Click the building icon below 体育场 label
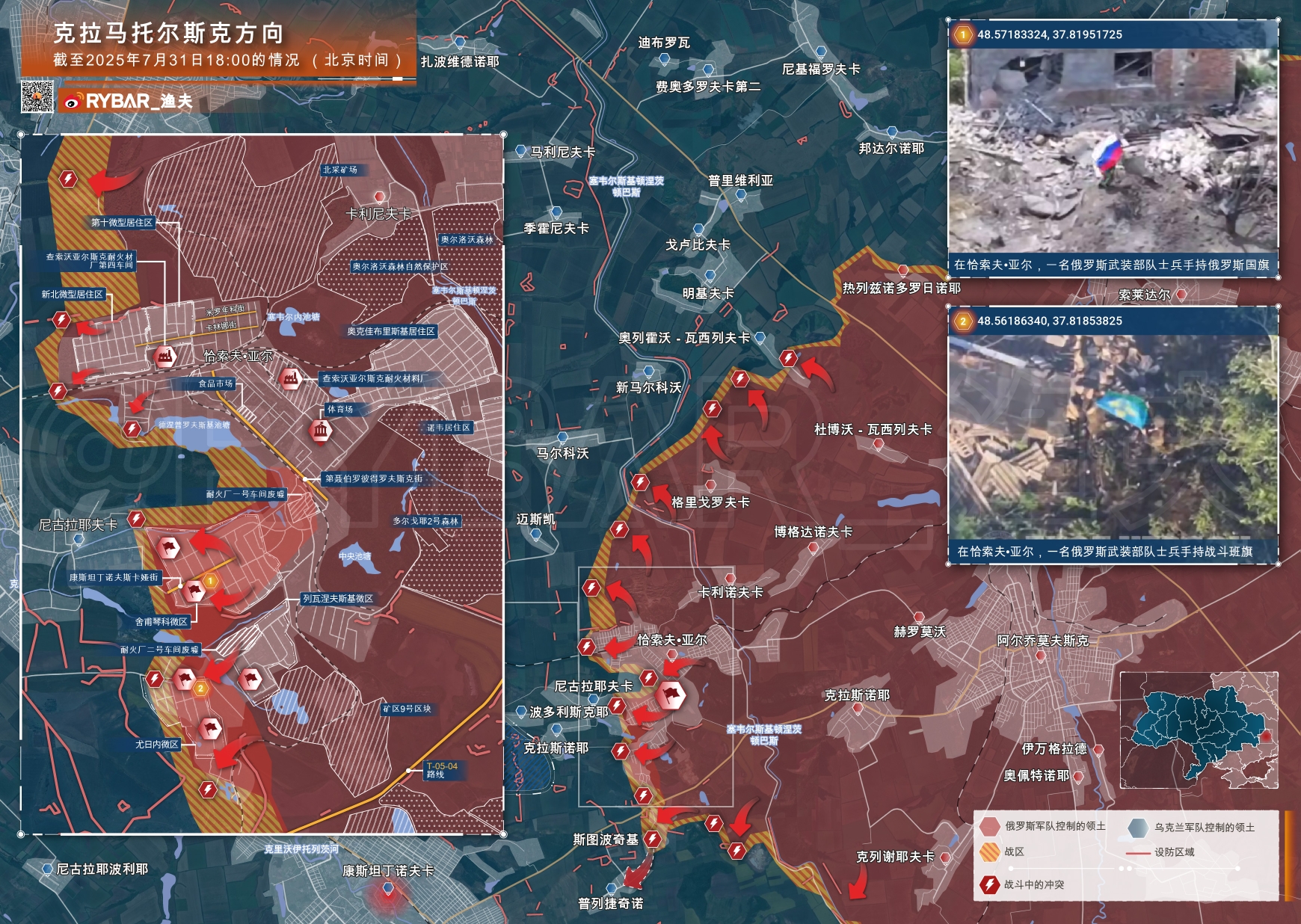 tap(321, 431)
